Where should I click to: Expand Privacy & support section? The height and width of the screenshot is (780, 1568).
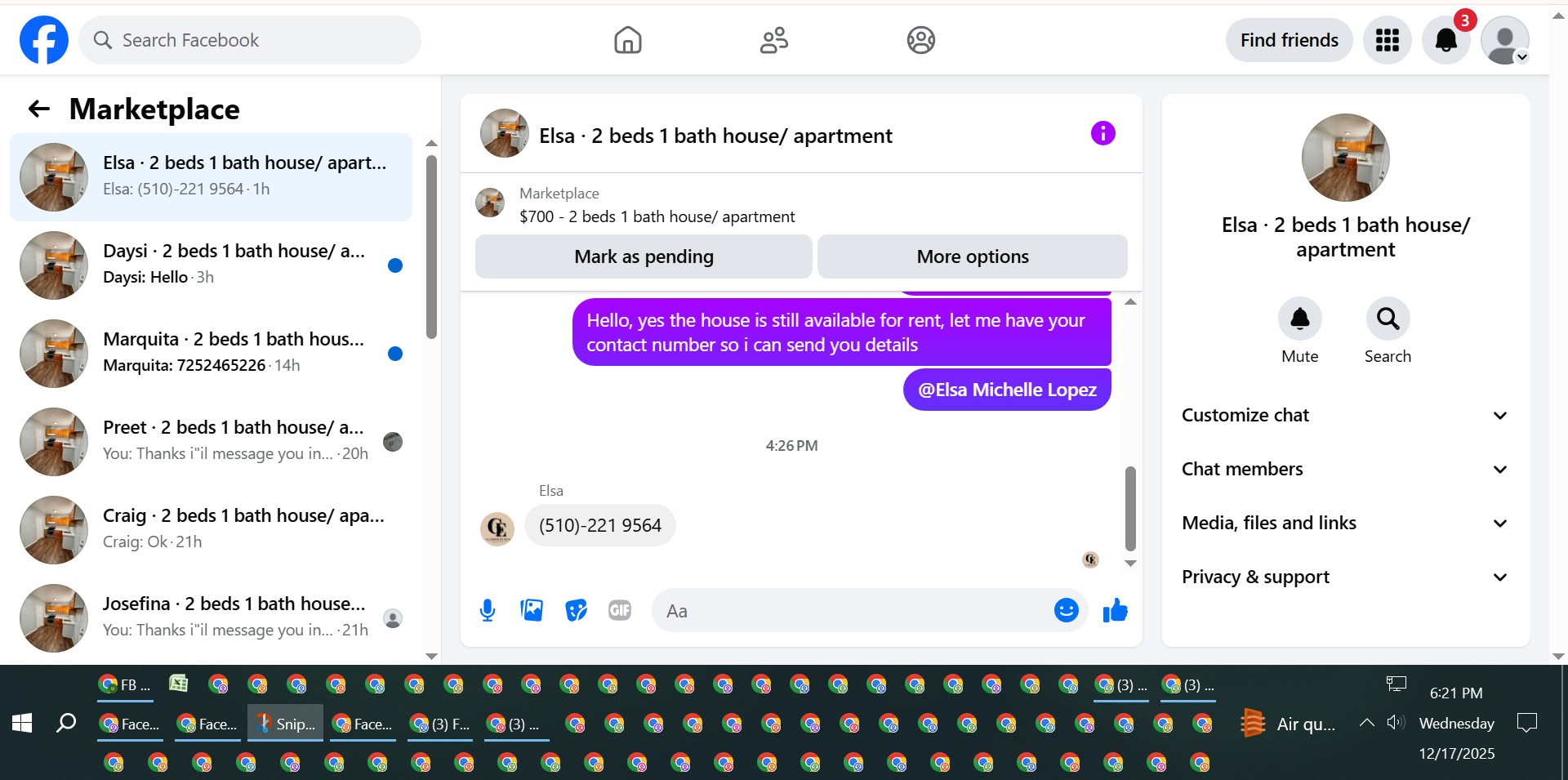1345,577
